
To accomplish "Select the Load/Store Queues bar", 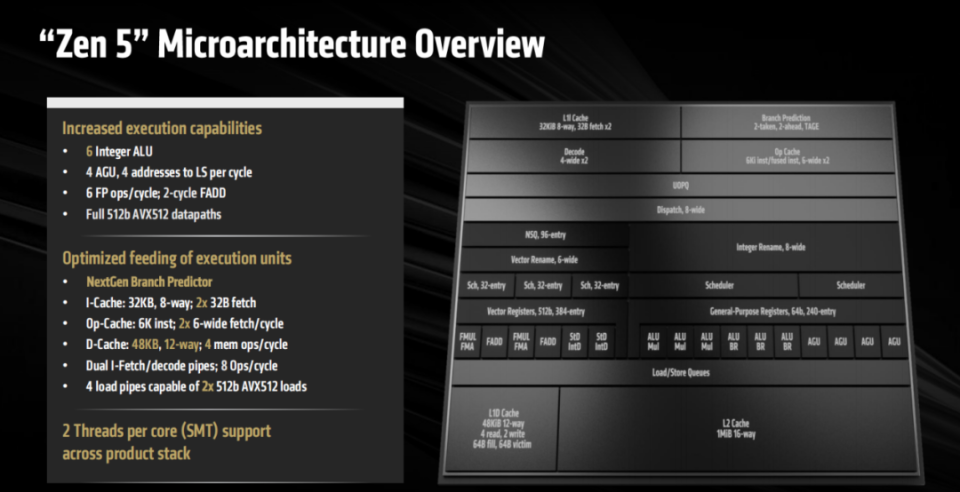I will click(x=680, y=372).
